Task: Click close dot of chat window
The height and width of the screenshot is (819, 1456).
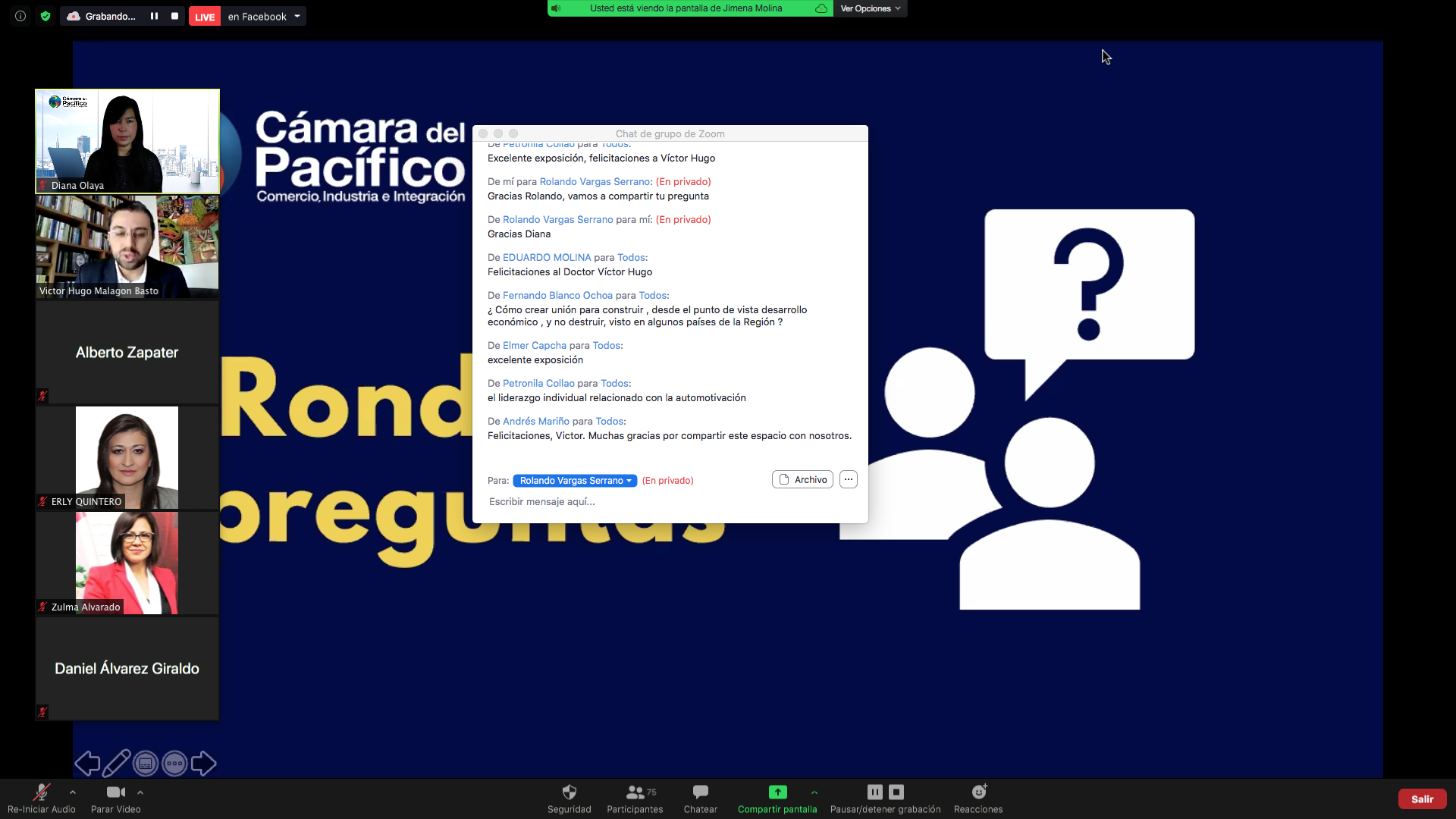Action: 483,133
